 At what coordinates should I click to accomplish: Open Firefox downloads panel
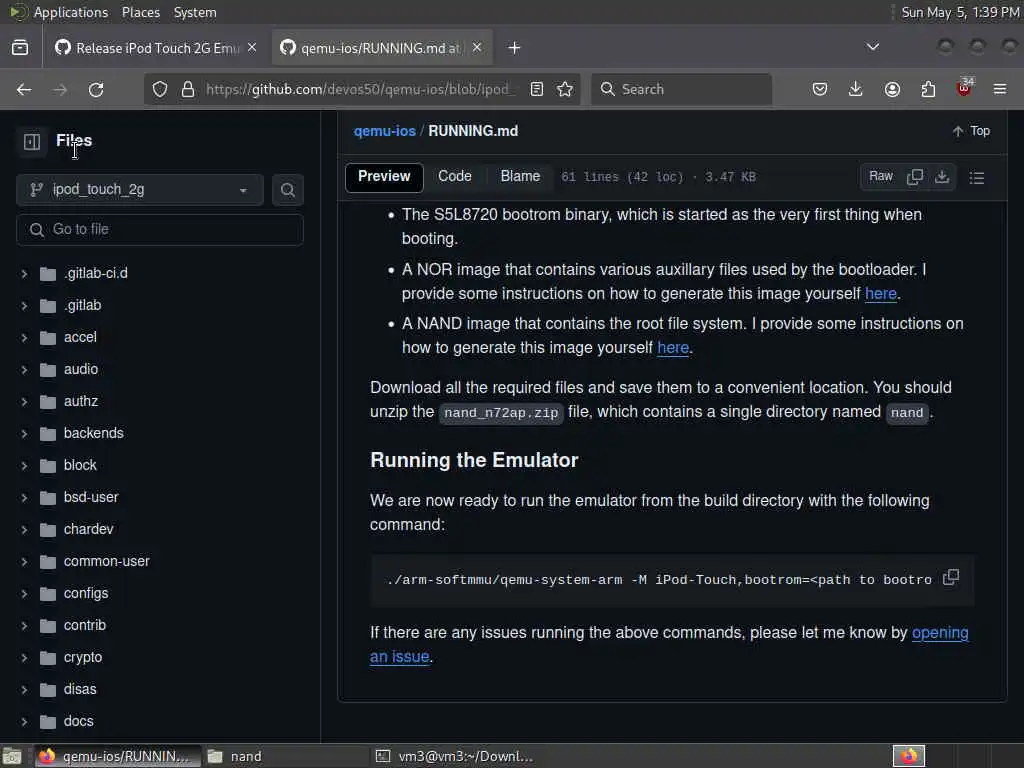coord(856,89)
